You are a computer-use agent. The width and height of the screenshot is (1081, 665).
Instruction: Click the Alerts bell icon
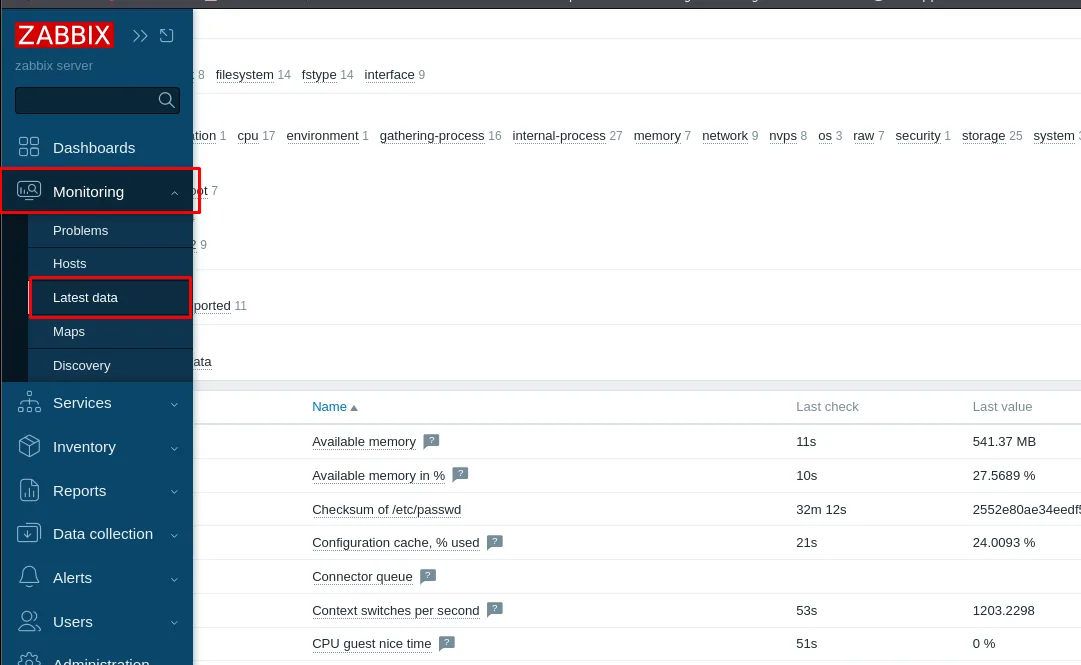coord(29,577)
